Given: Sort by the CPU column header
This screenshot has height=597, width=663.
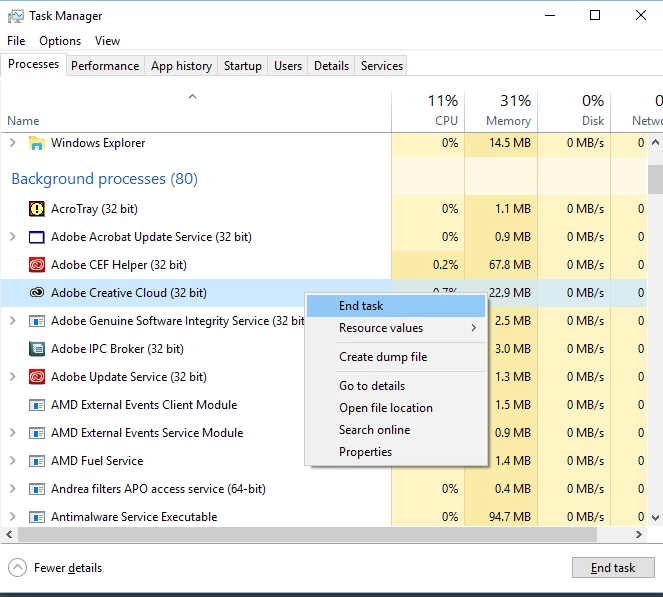Looking at the screenshot, I should tap(428, 111).
